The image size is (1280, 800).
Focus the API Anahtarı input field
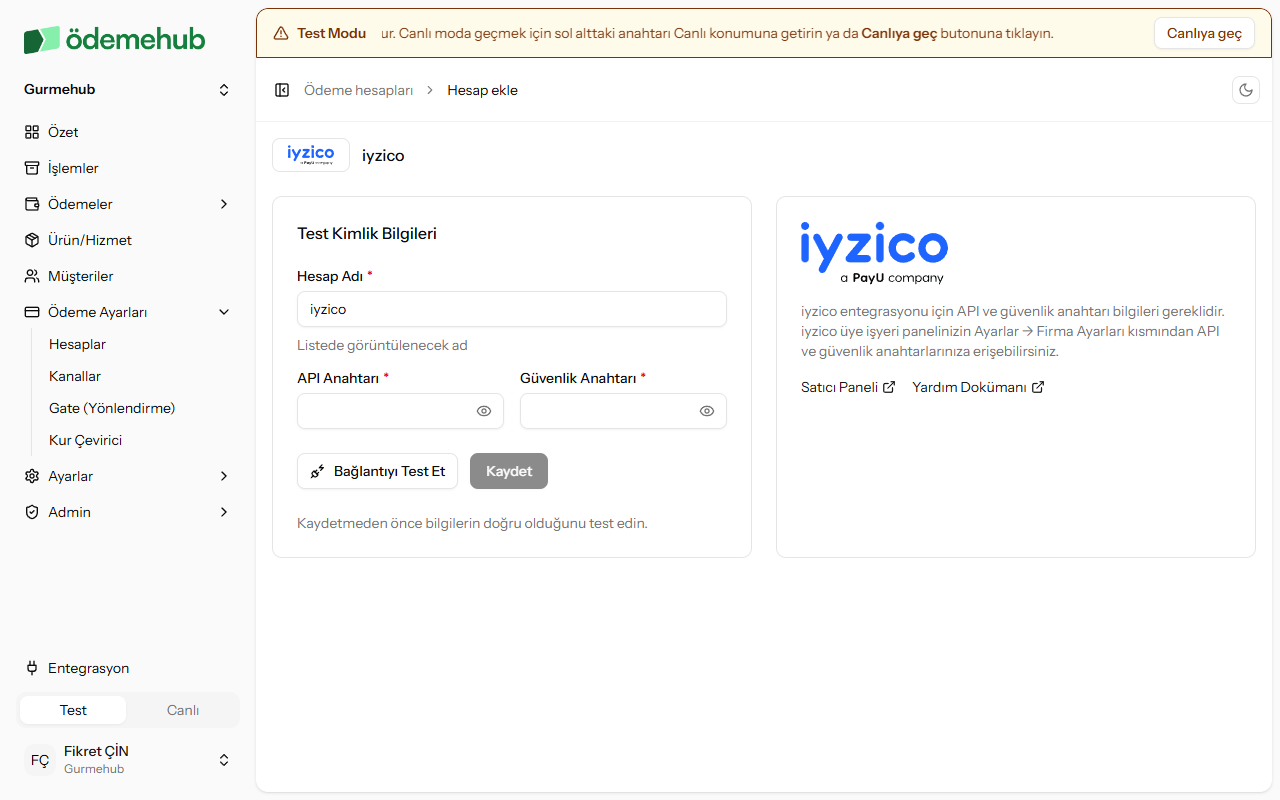pyautogui.click(x=400, y=411)
